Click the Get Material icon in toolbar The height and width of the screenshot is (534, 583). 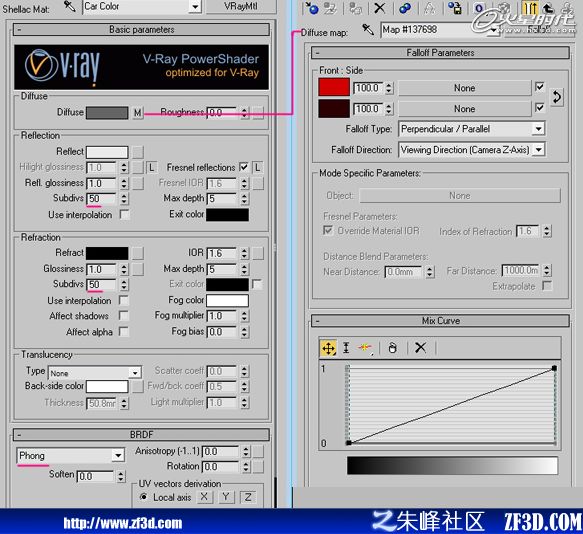[x=312, y=7]
